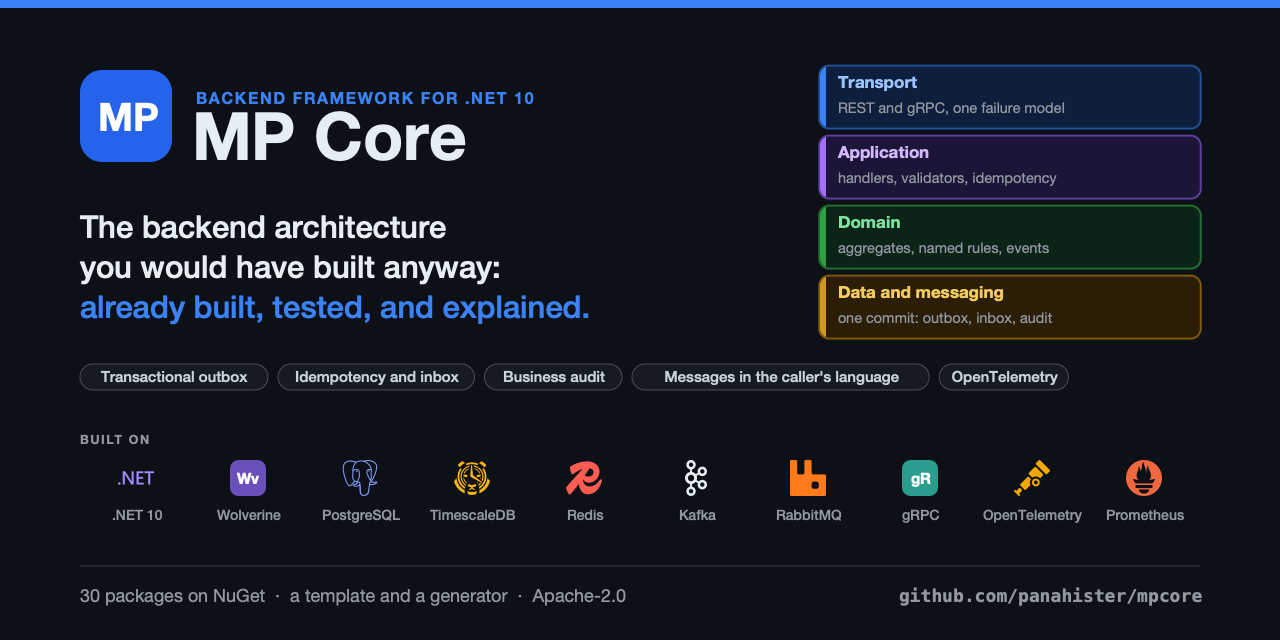The width and height of the screenshot is (1280, 640).
Task: Select the Application layer card
Action: coord(1010,167)
